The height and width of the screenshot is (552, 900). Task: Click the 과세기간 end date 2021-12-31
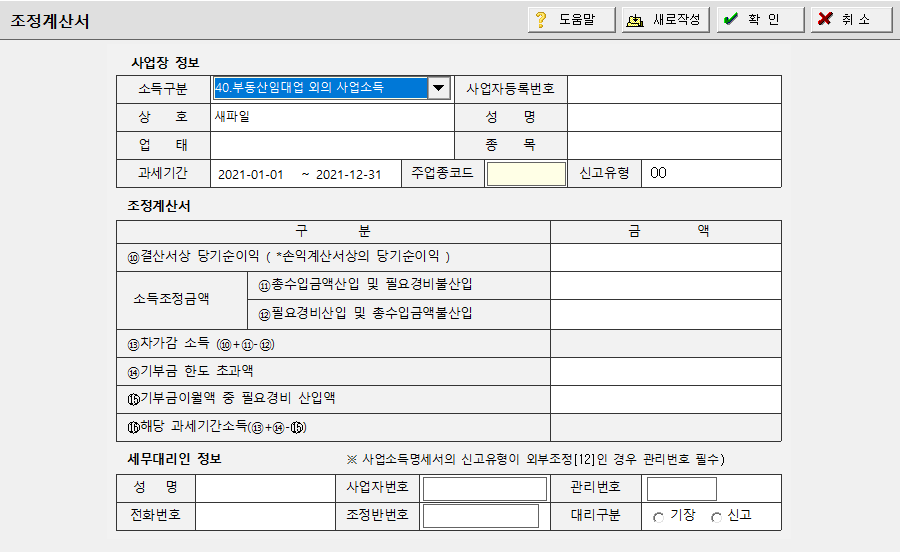(x=348, y=174)
